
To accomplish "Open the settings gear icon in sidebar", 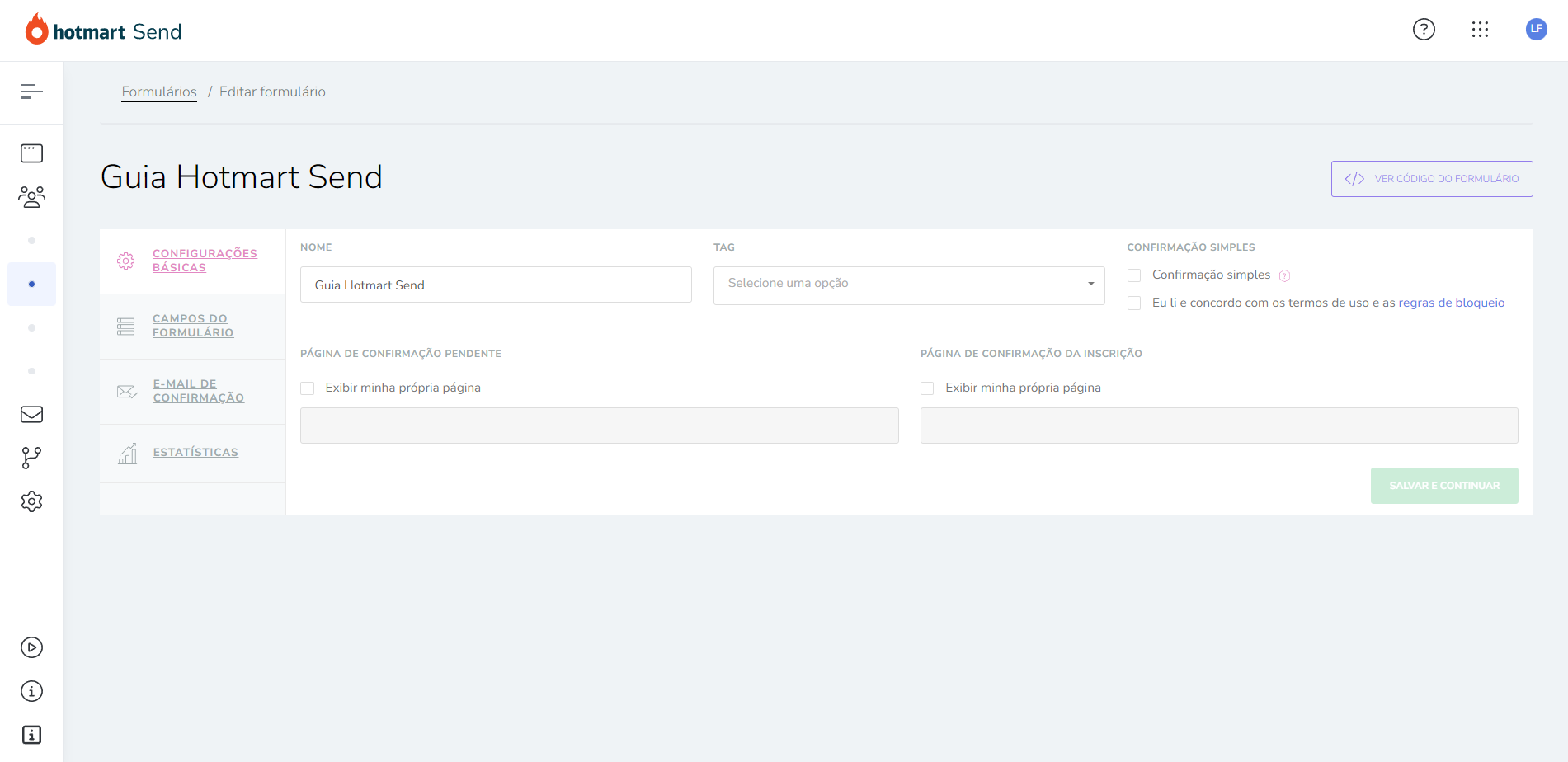I will (31, 501).
